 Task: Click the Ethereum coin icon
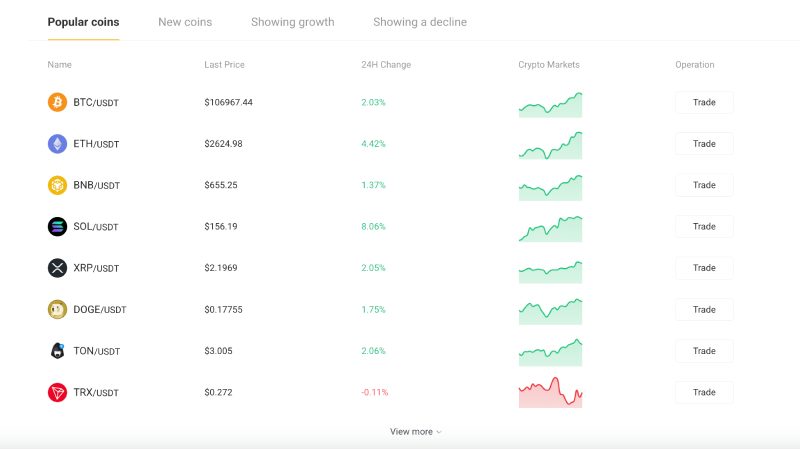pyautogui.click(x=57, y=144)
